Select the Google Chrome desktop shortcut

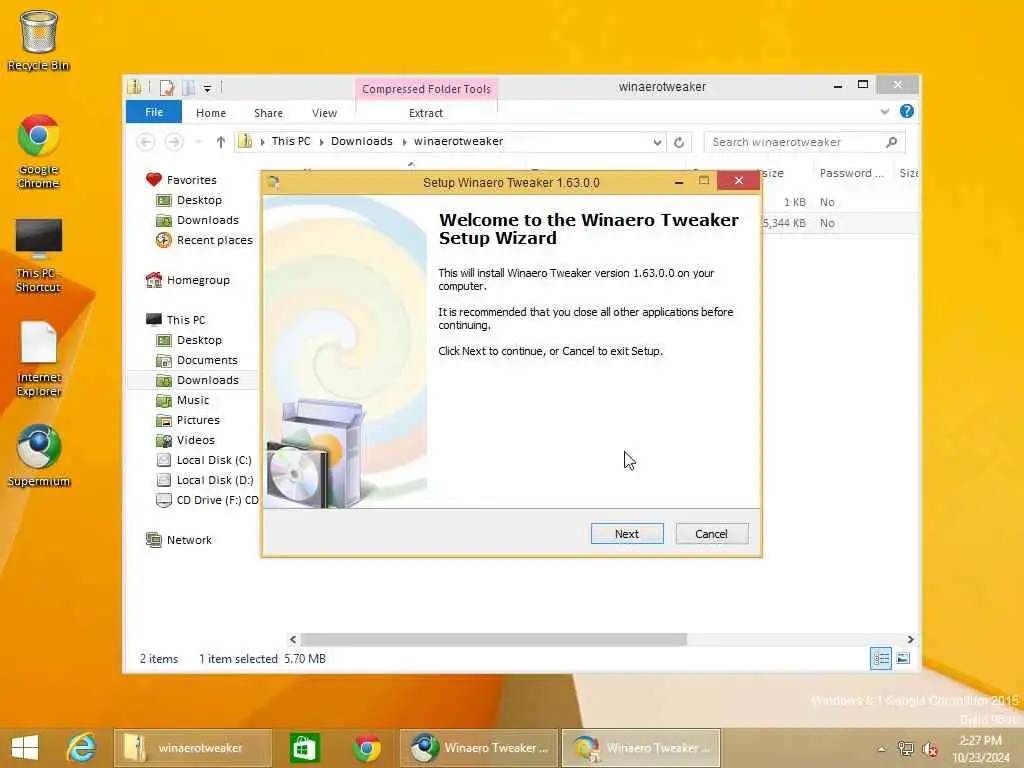point(38,152)
